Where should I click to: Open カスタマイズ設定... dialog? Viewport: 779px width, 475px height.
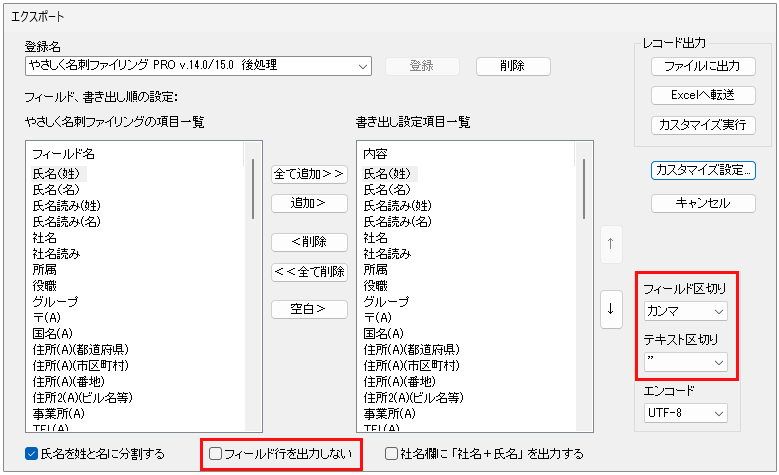click(x=702, y=170)
